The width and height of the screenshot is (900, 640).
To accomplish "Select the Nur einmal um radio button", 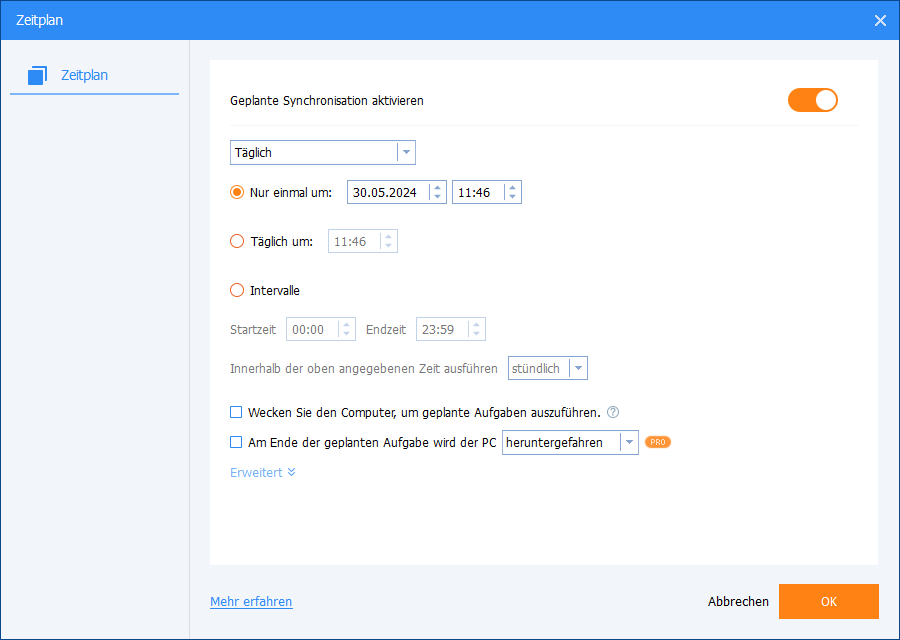I will (237, 192).
